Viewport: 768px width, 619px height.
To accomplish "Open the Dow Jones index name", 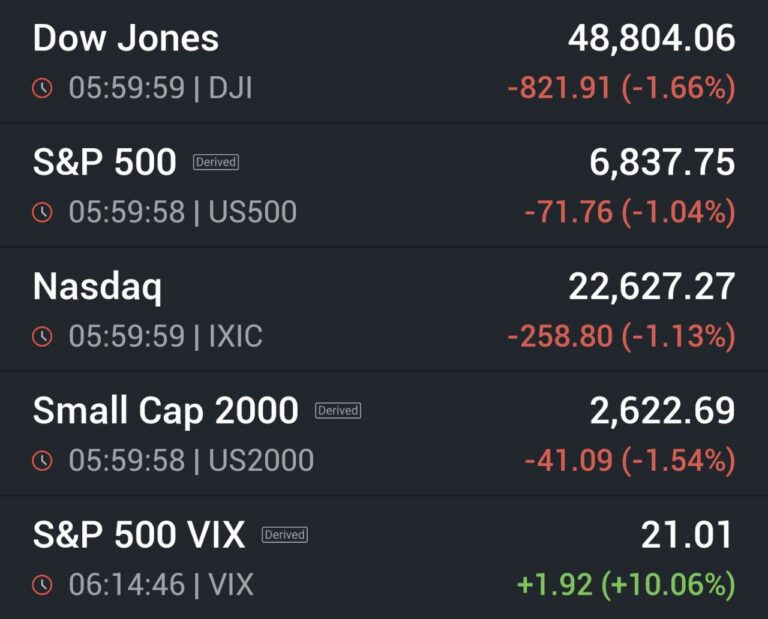I will (x=126, y=39).
